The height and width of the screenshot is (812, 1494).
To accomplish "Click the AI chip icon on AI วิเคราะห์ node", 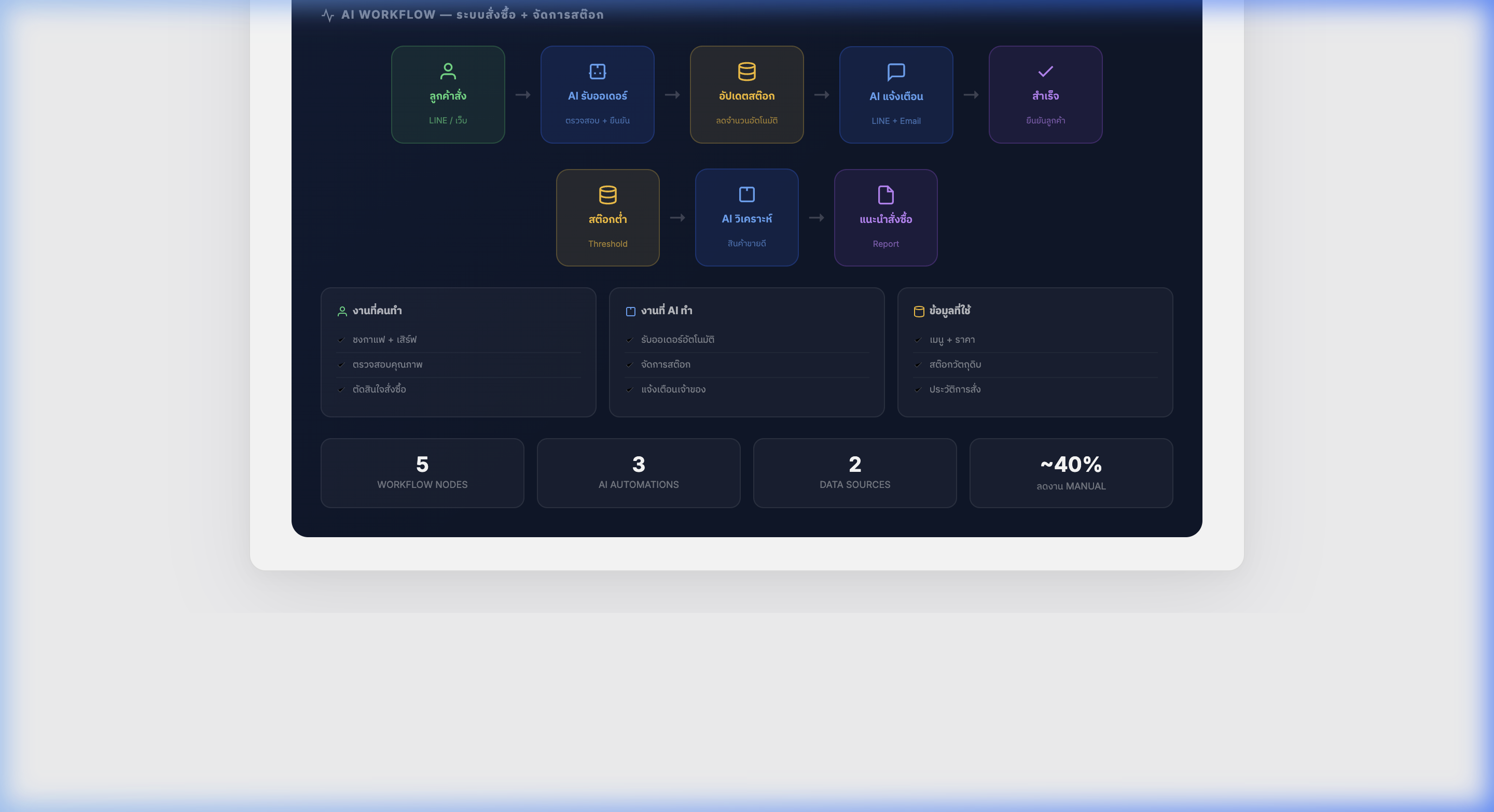I will 747,195.
